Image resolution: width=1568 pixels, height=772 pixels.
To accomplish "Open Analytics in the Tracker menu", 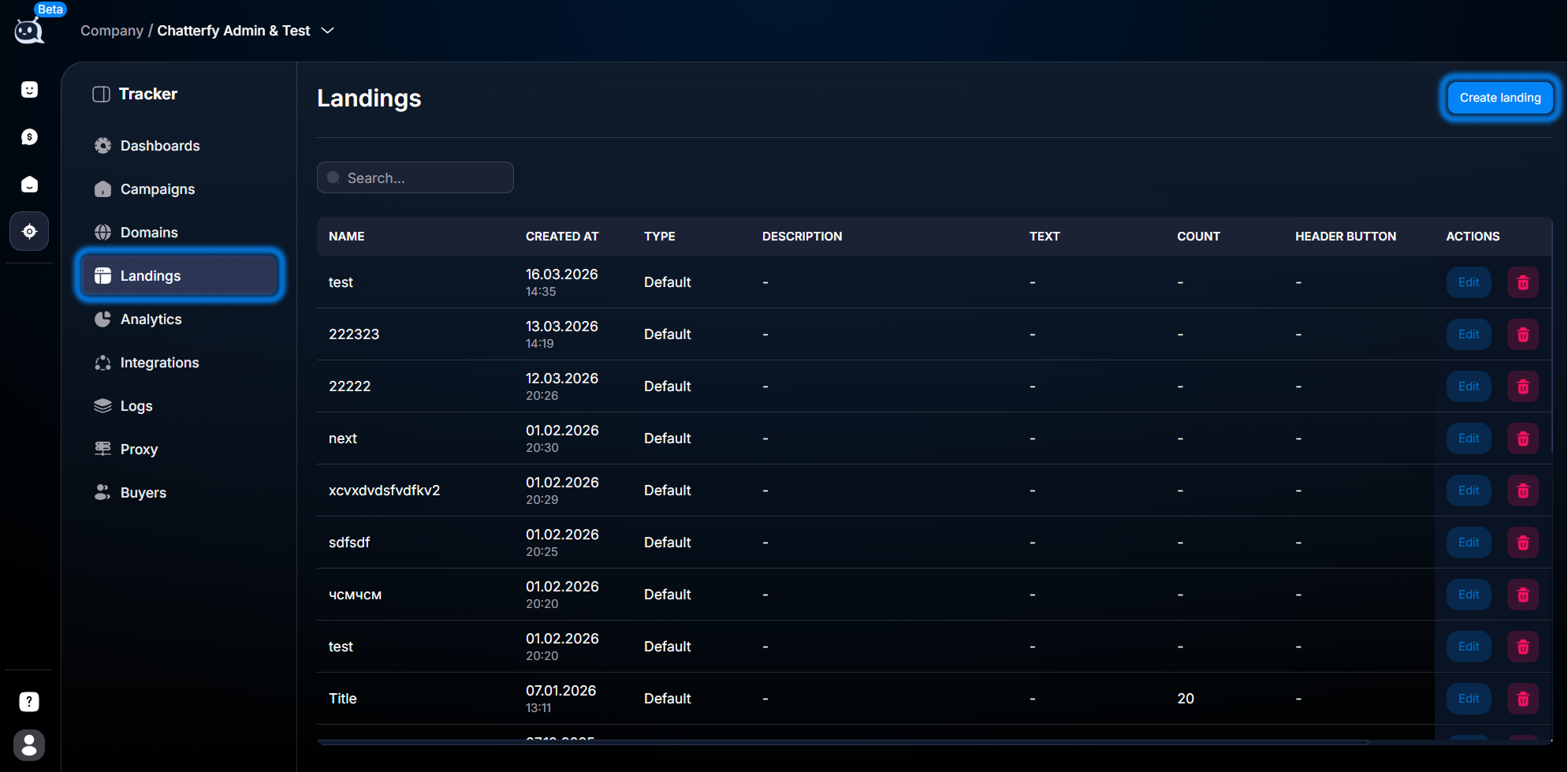I will pyautogui.click(x=179, y=319).
